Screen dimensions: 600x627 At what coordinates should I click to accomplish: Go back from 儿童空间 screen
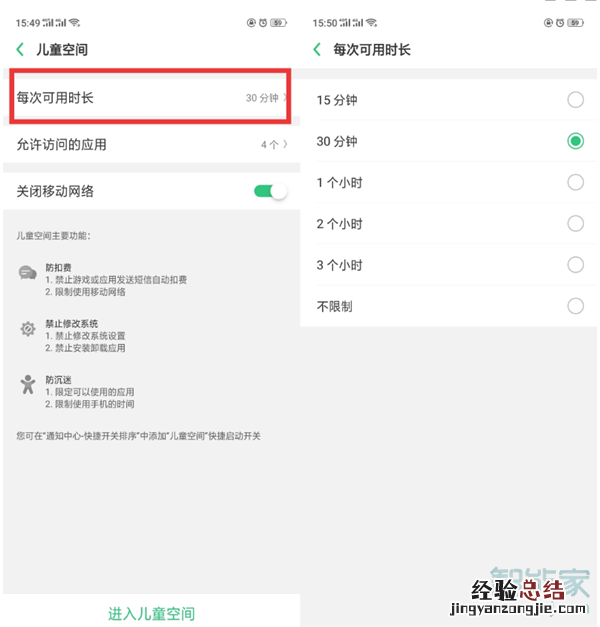tap(20, 50)
